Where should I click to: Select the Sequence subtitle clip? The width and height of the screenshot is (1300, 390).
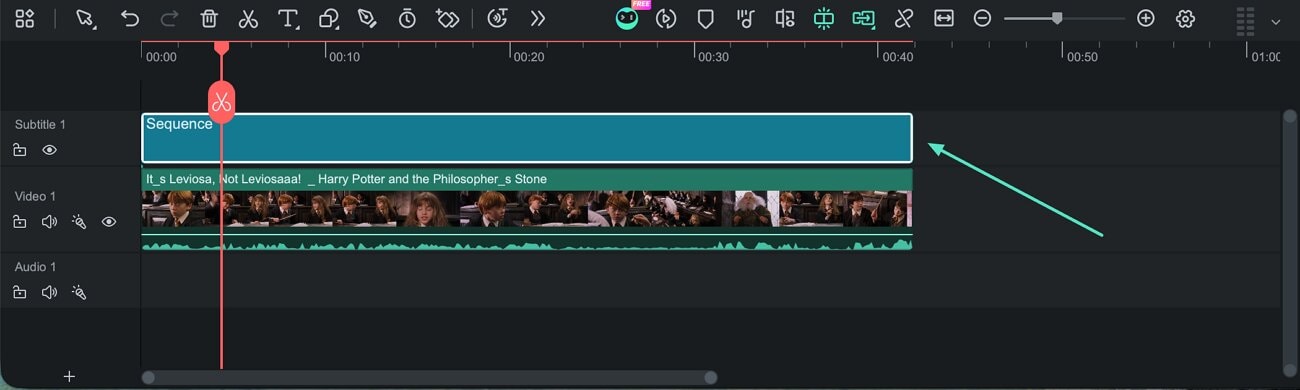527,138
